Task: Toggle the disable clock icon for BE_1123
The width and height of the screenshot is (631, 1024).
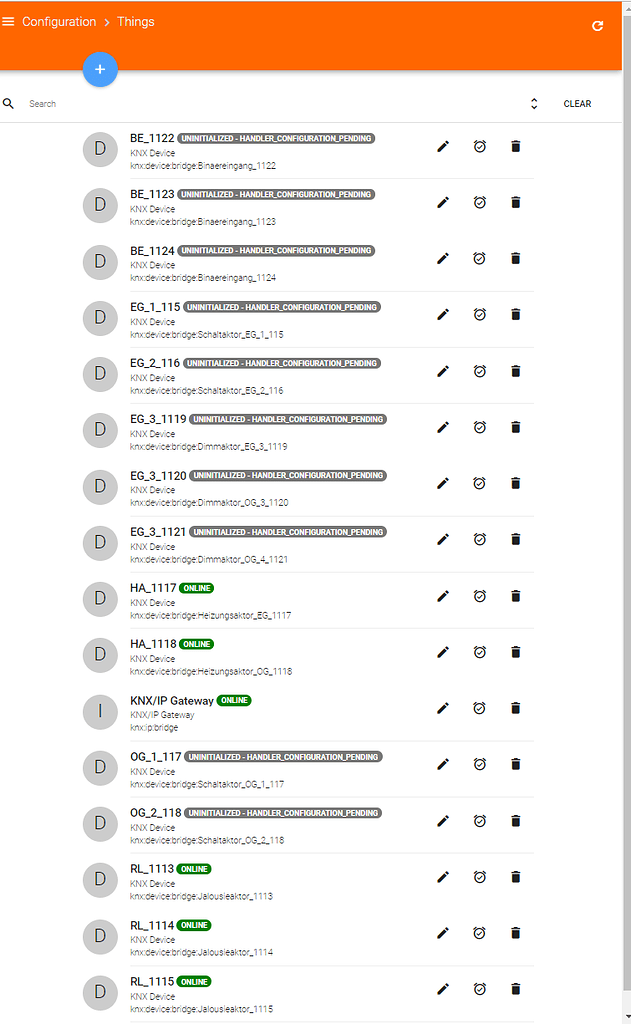Action: pos(479,202)
